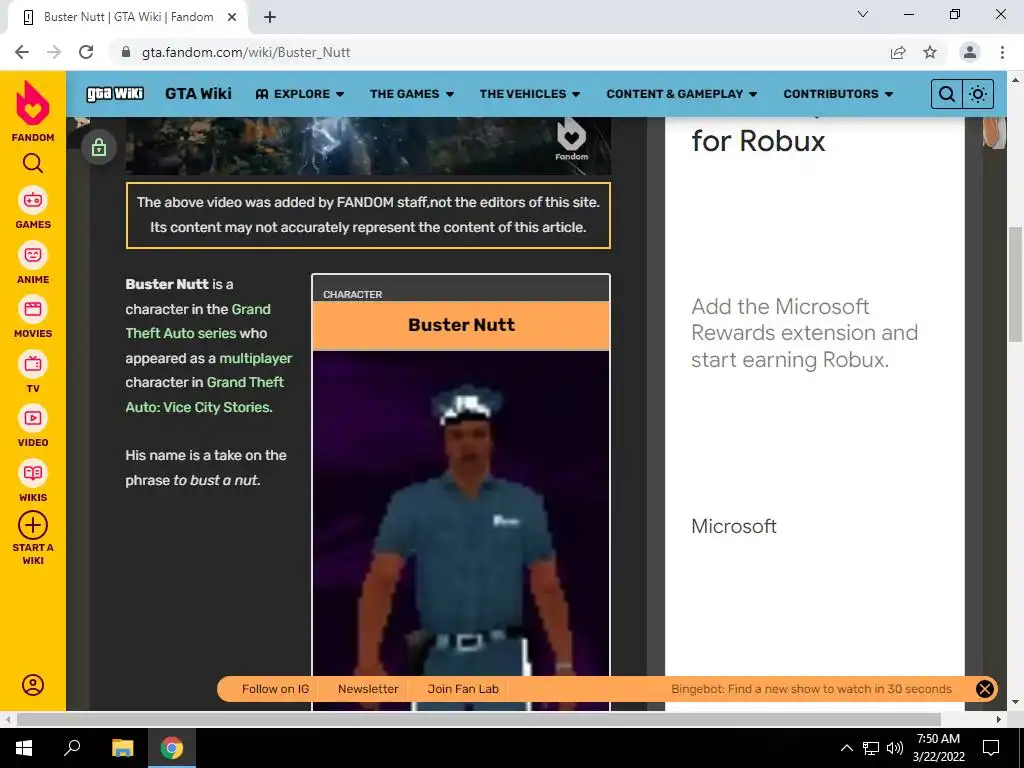The height and width of the screenshot is (768, 1024).
Task: Open the Anime category icon
Action: click(33, 255)
